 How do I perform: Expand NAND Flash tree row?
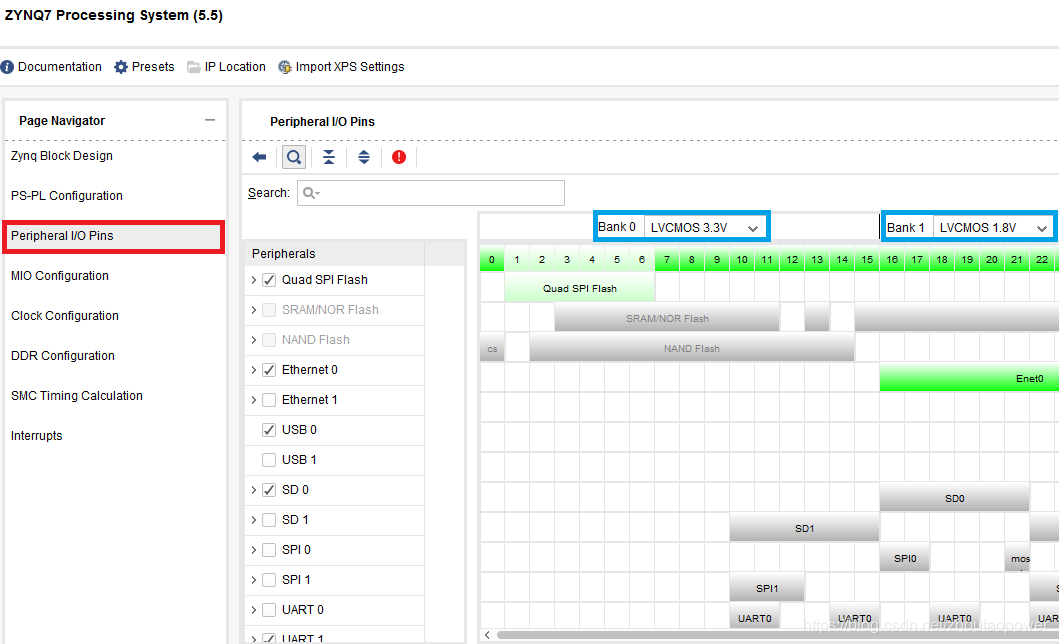coord(254,340)
